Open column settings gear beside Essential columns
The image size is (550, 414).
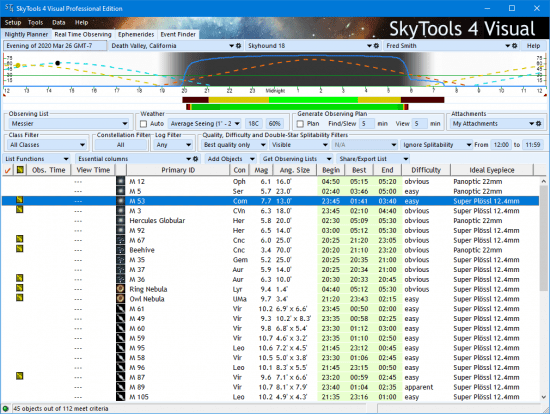(195, 159)
